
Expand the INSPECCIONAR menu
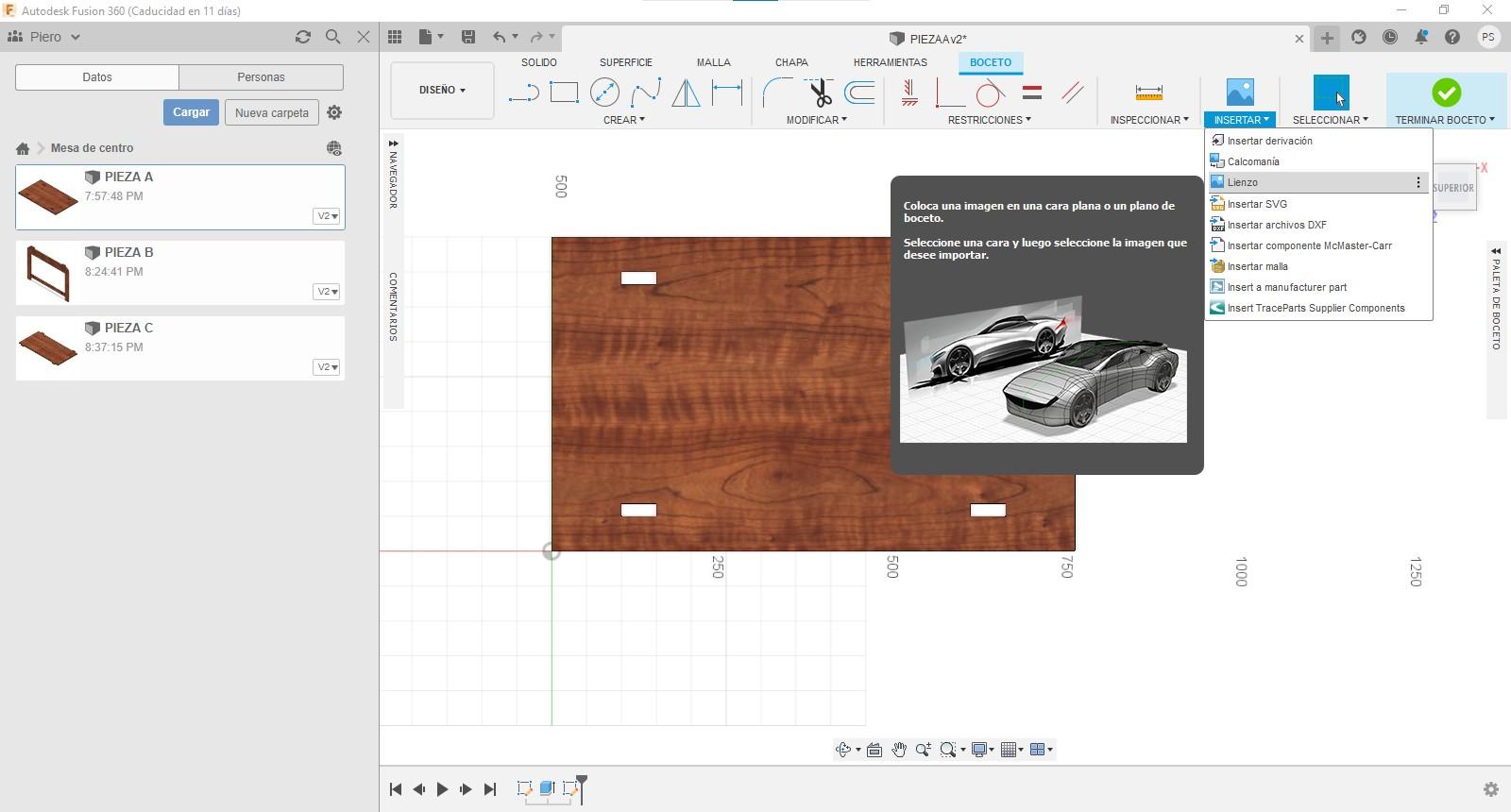[1149, 120]
